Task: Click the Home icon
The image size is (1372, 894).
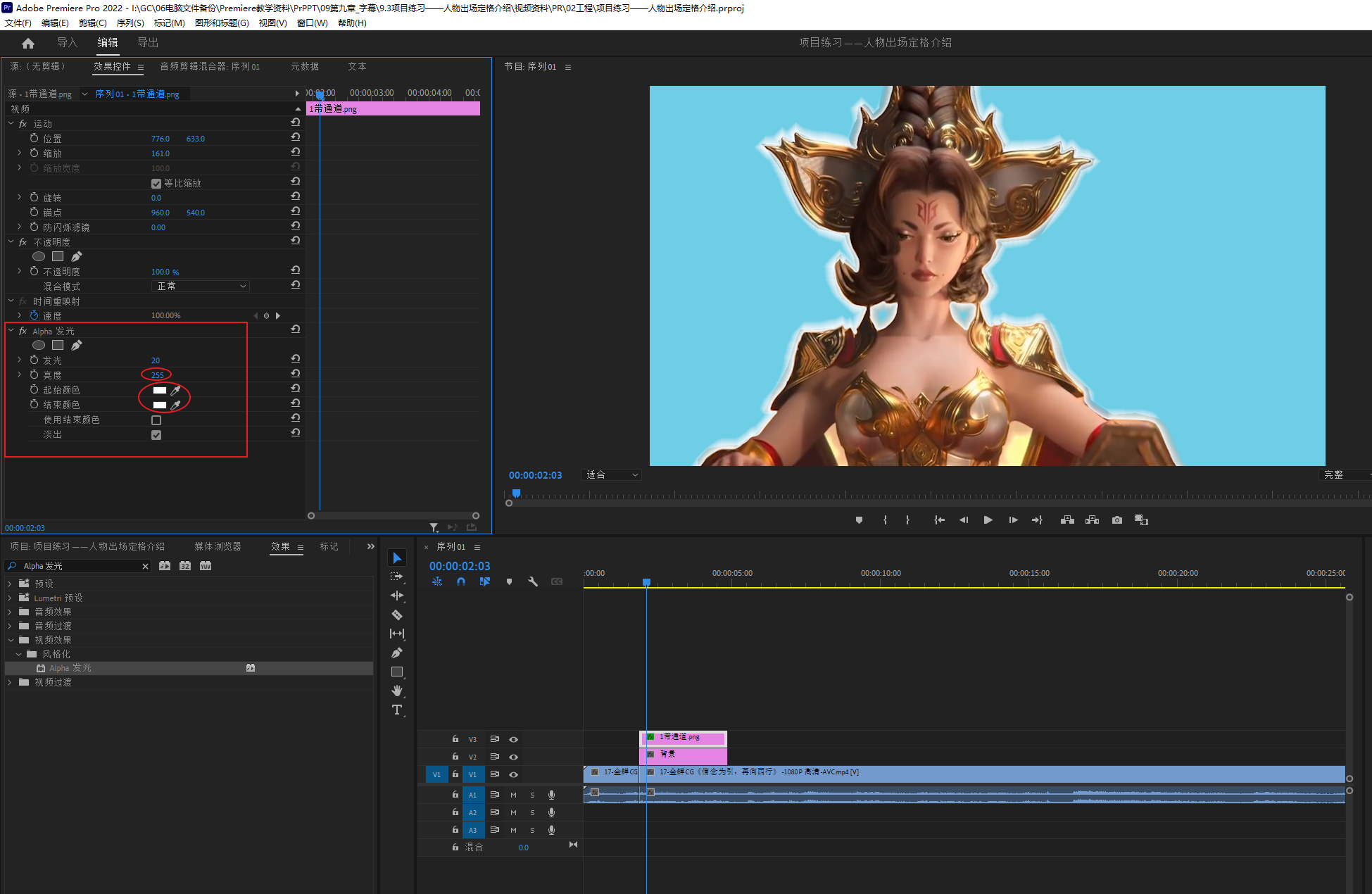Action: (x=28, y=43)
